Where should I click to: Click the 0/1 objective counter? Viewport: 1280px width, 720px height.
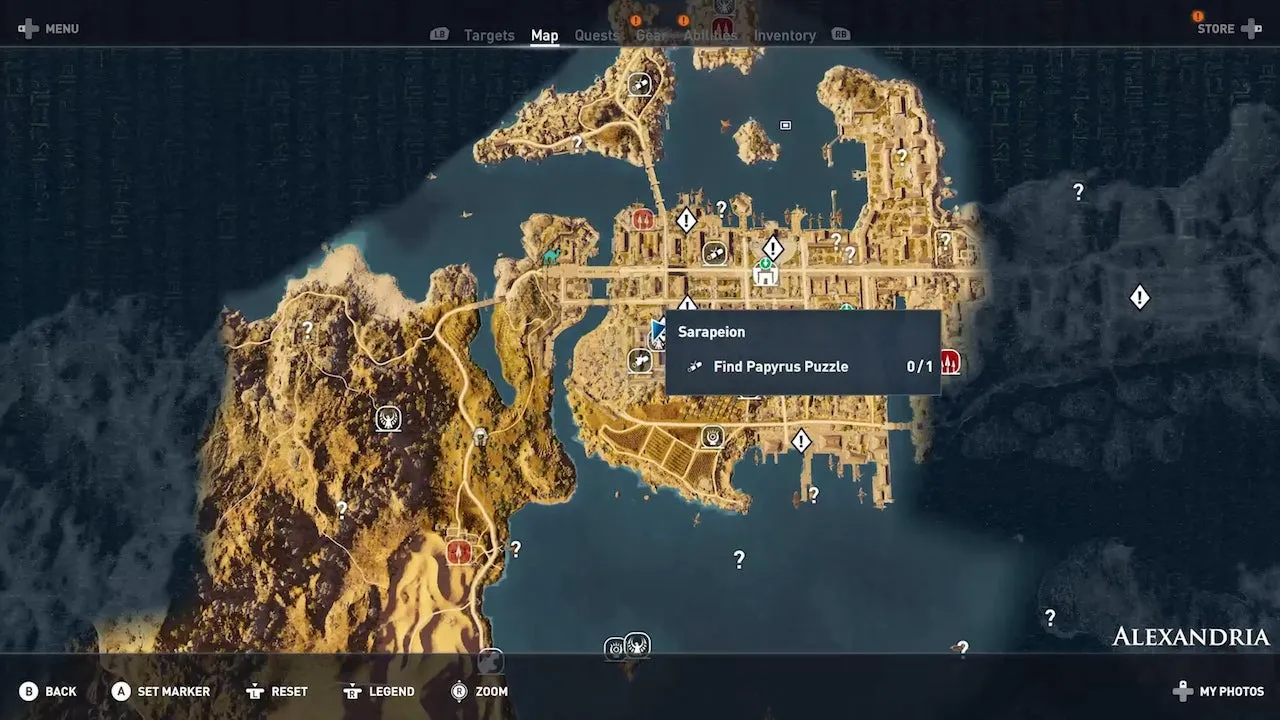[919, 367]
